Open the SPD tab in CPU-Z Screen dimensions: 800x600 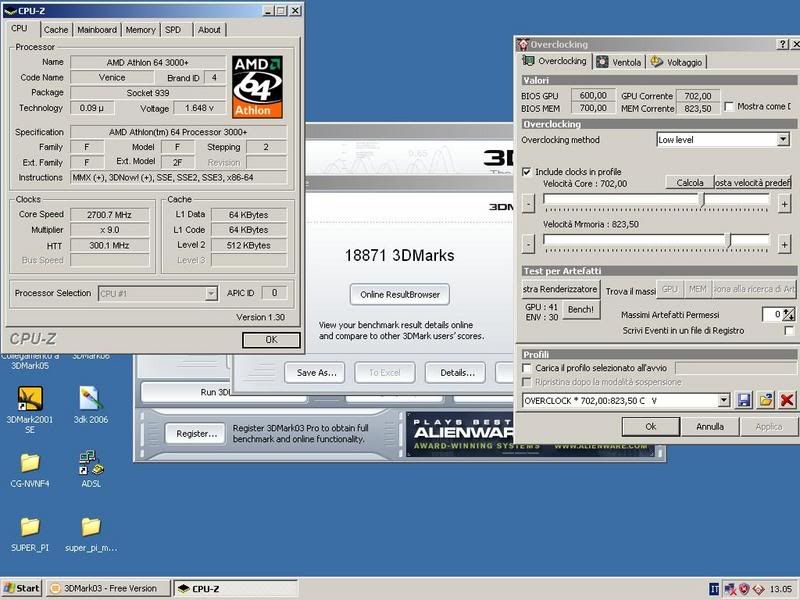(173, 30)
